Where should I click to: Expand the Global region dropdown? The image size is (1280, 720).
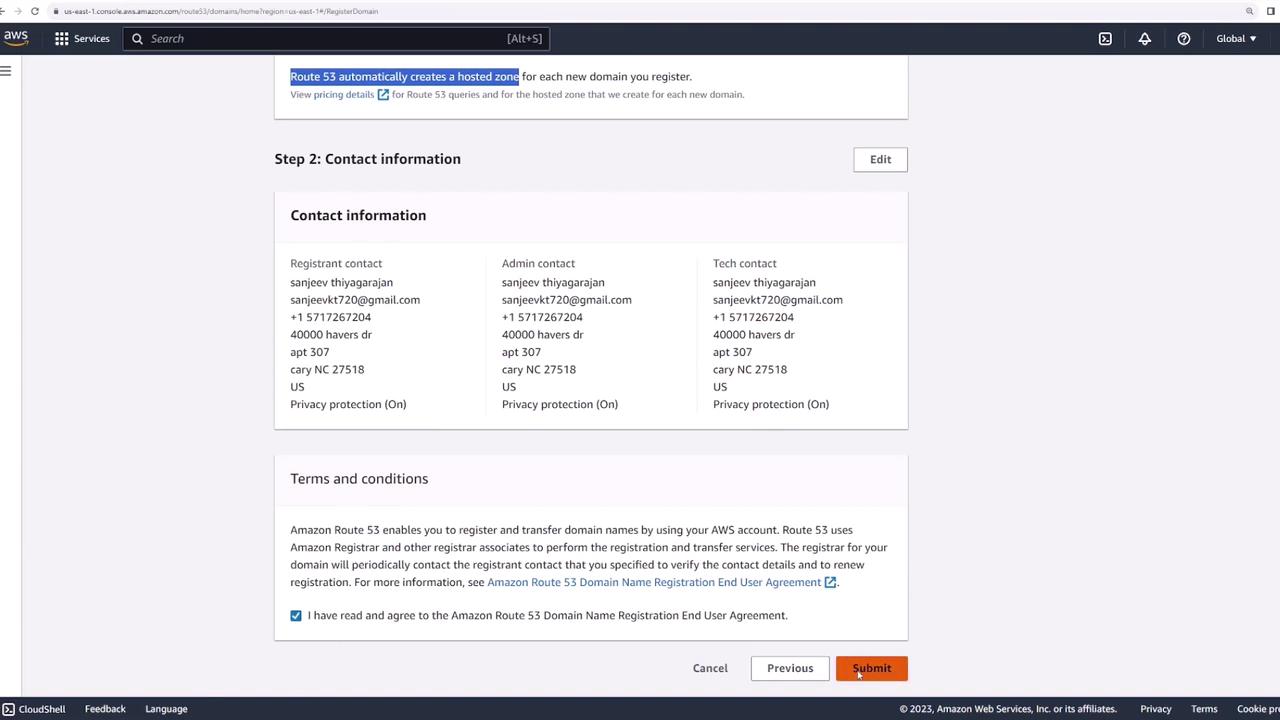(x=1236, y=39)
